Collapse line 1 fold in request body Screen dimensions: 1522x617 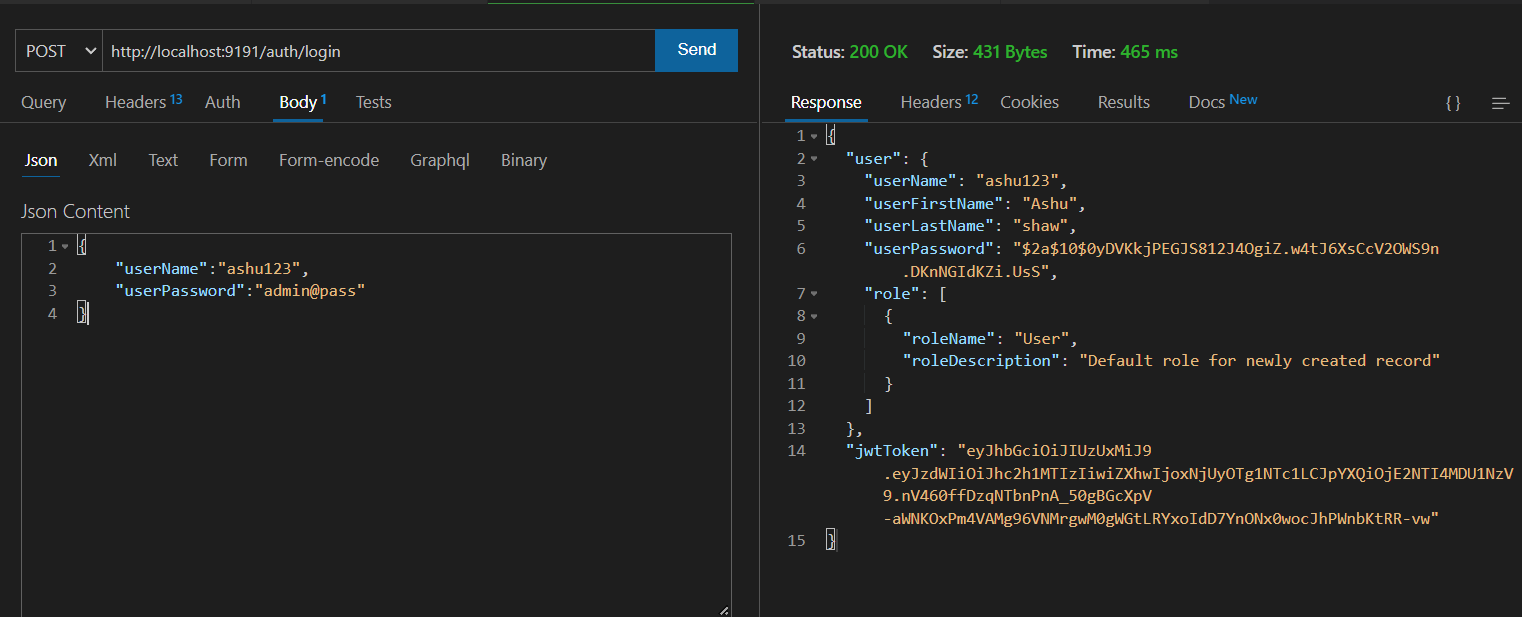click(x=65, y=246)
